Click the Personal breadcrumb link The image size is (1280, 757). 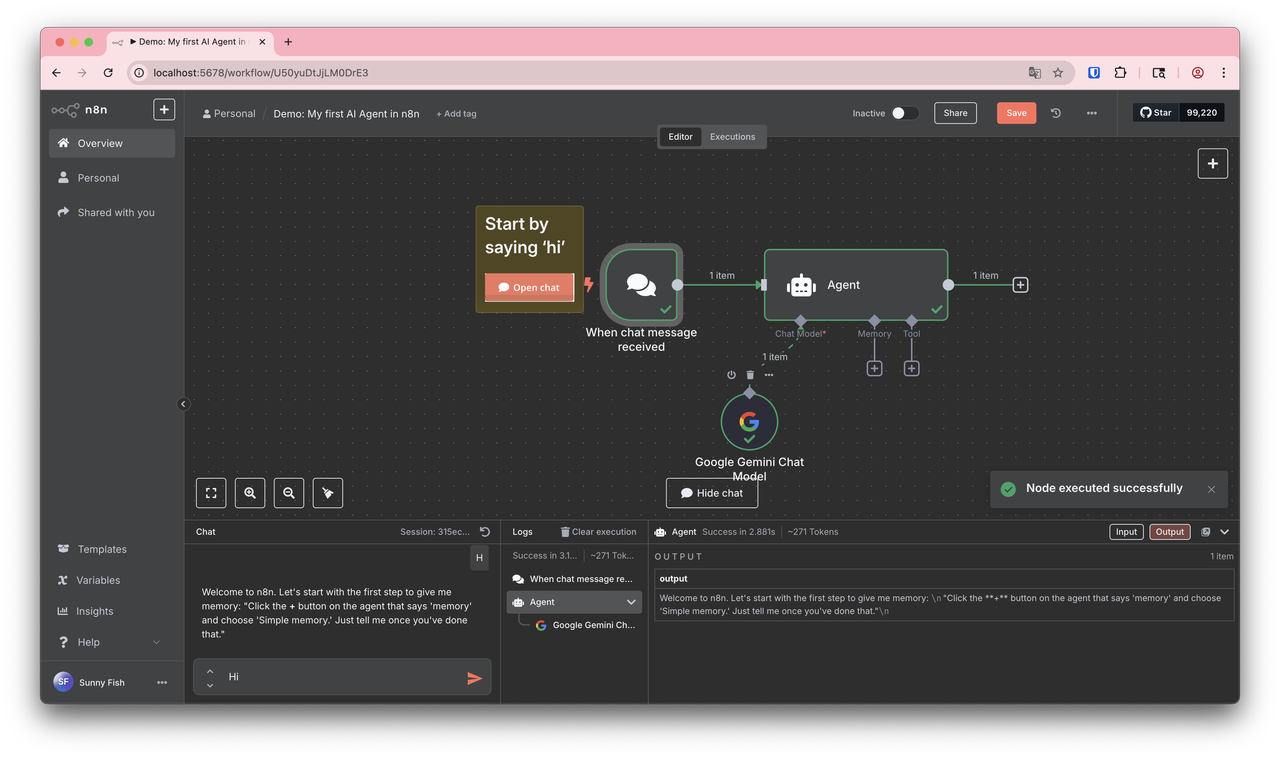tap(229, 114)
